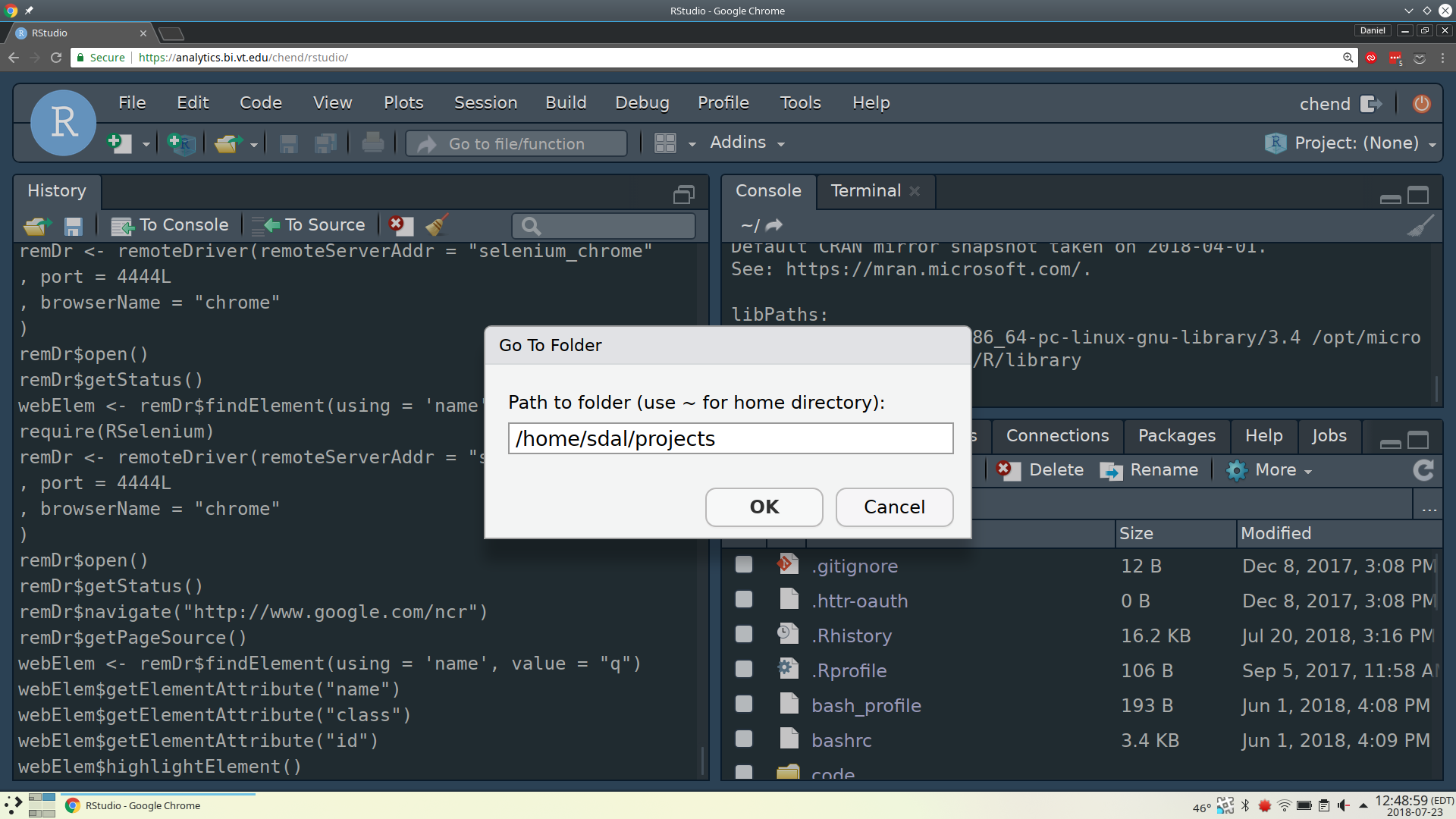Switch to the Terminal tab
This screenshot has width=1456, height=819.
(866, 191)
